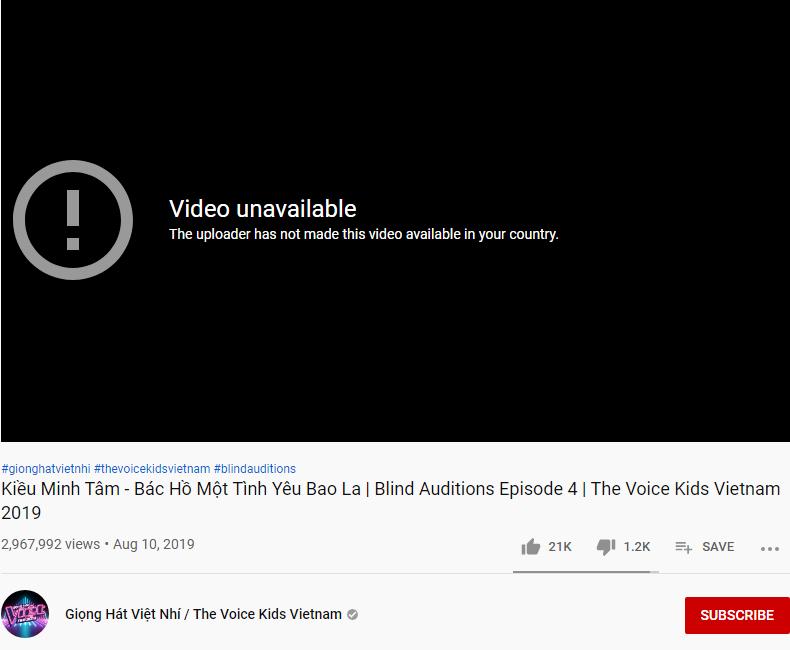Click the verified badge beside channel name
Viewport: 790px width, 650px height.
tap(353, 614)
